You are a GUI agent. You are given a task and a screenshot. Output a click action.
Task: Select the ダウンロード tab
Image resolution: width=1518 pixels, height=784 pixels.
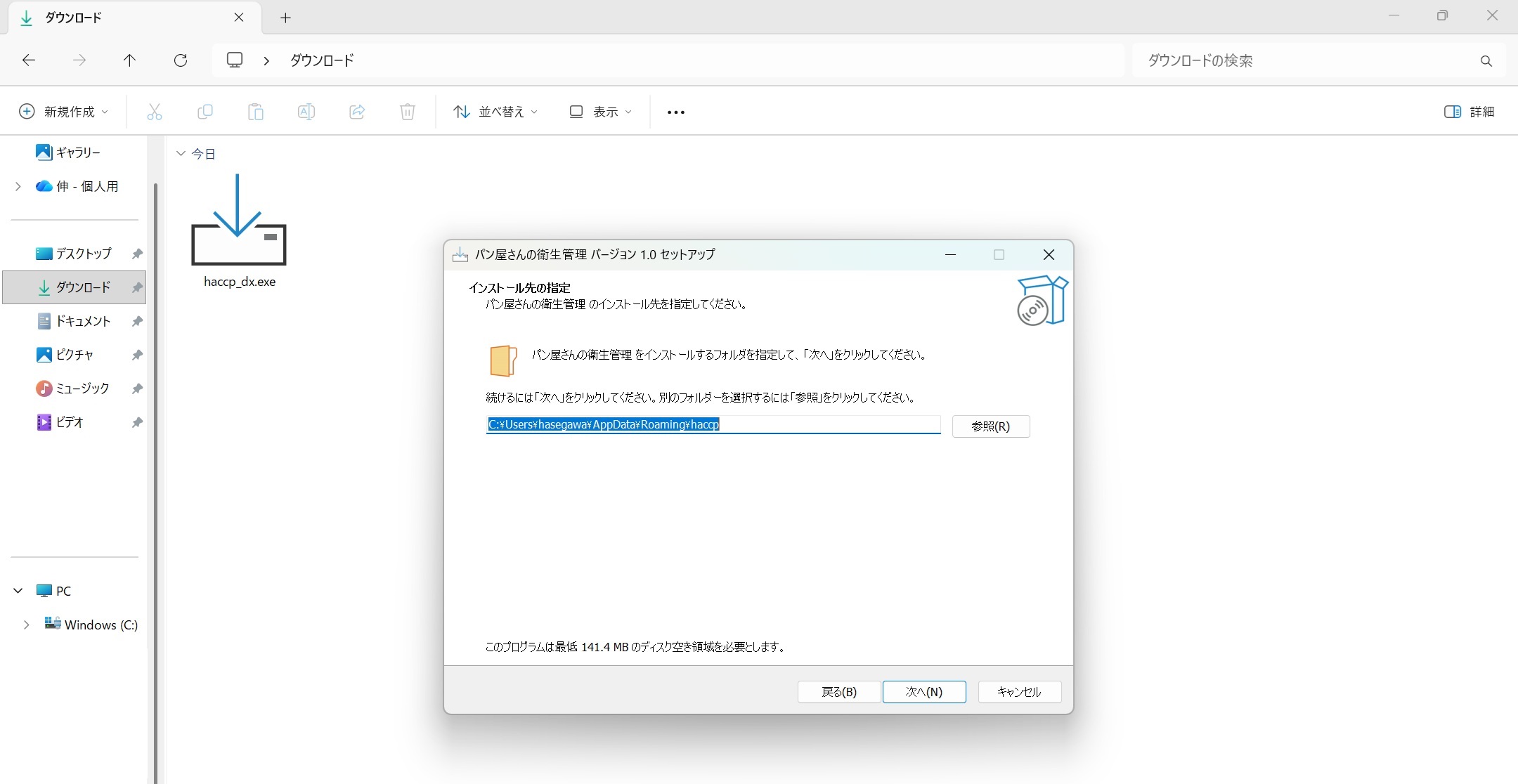coord(98,18)
